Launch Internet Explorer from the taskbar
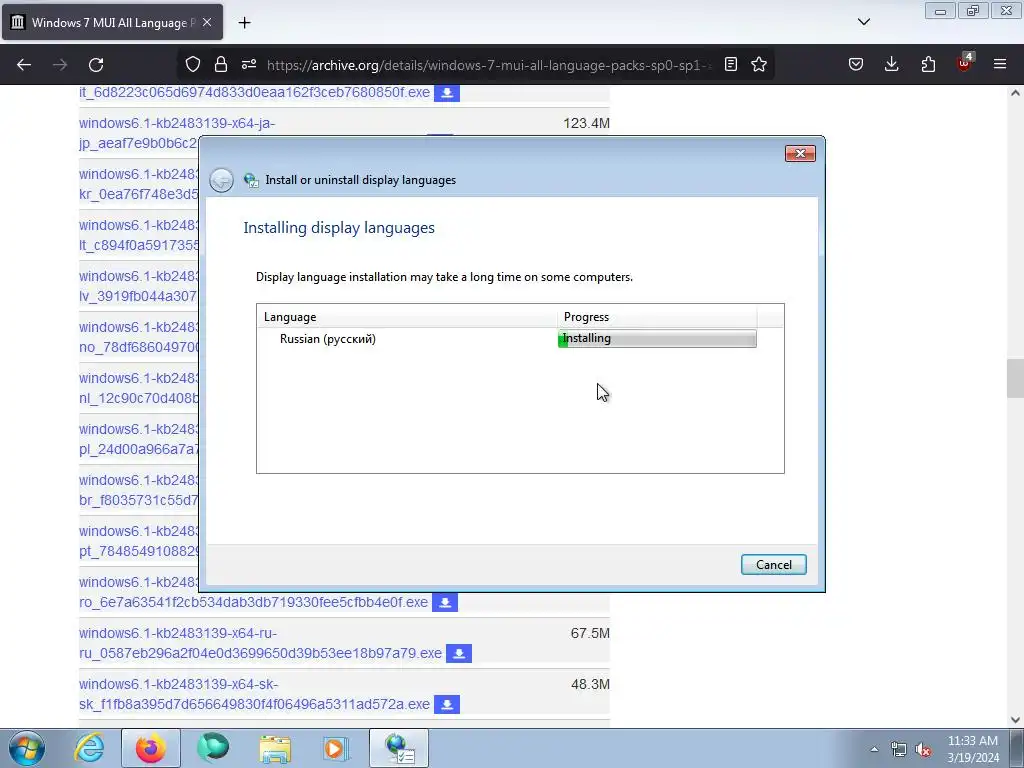 [89, 748]
